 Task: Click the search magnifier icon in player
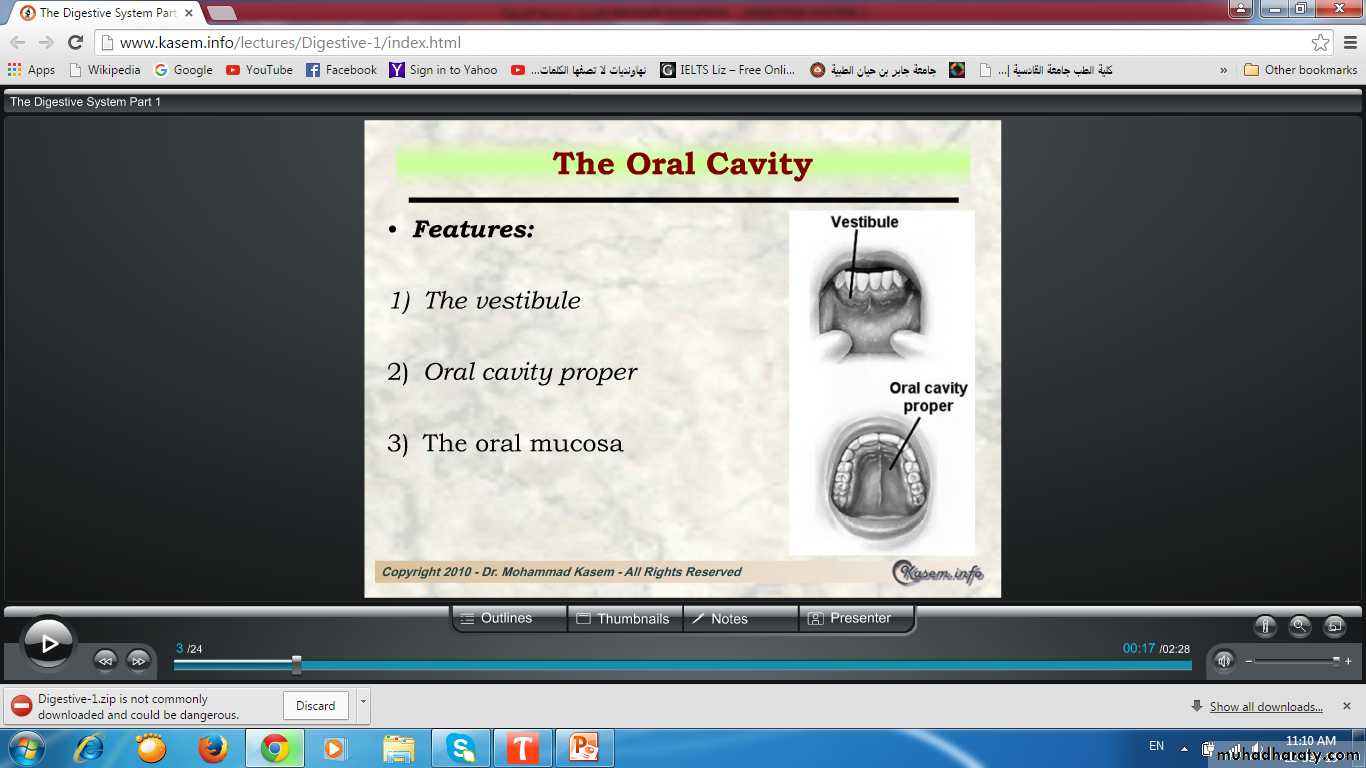click(1300, 627)
